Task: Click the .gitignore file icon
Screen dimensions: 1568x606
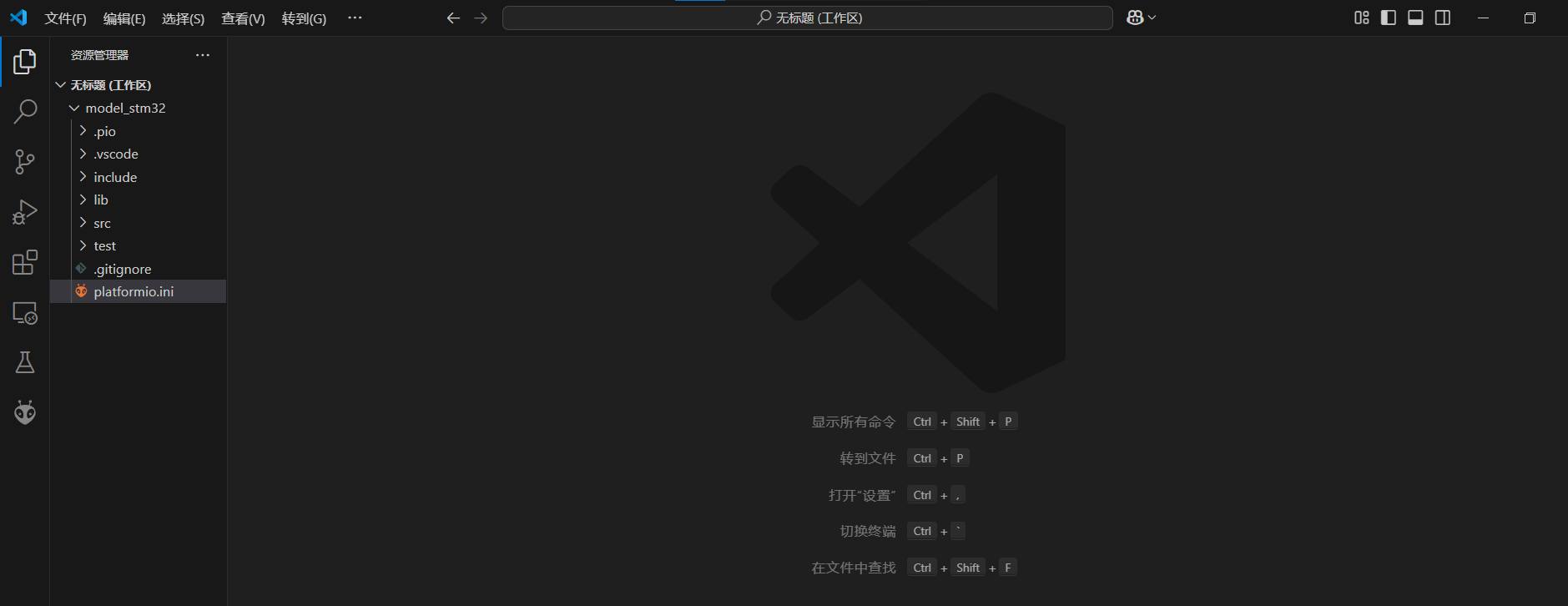Action: 81,269
